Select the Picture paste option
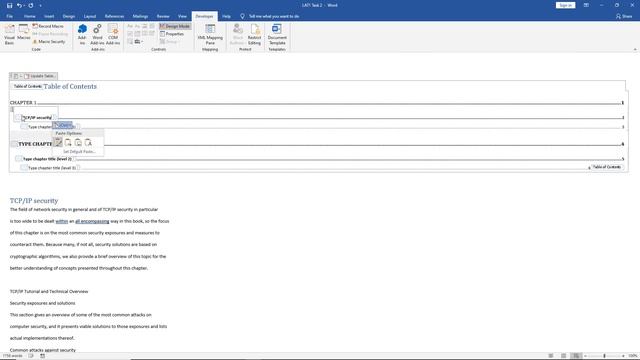Screen dimensions: 640x360 coord(78,142)
